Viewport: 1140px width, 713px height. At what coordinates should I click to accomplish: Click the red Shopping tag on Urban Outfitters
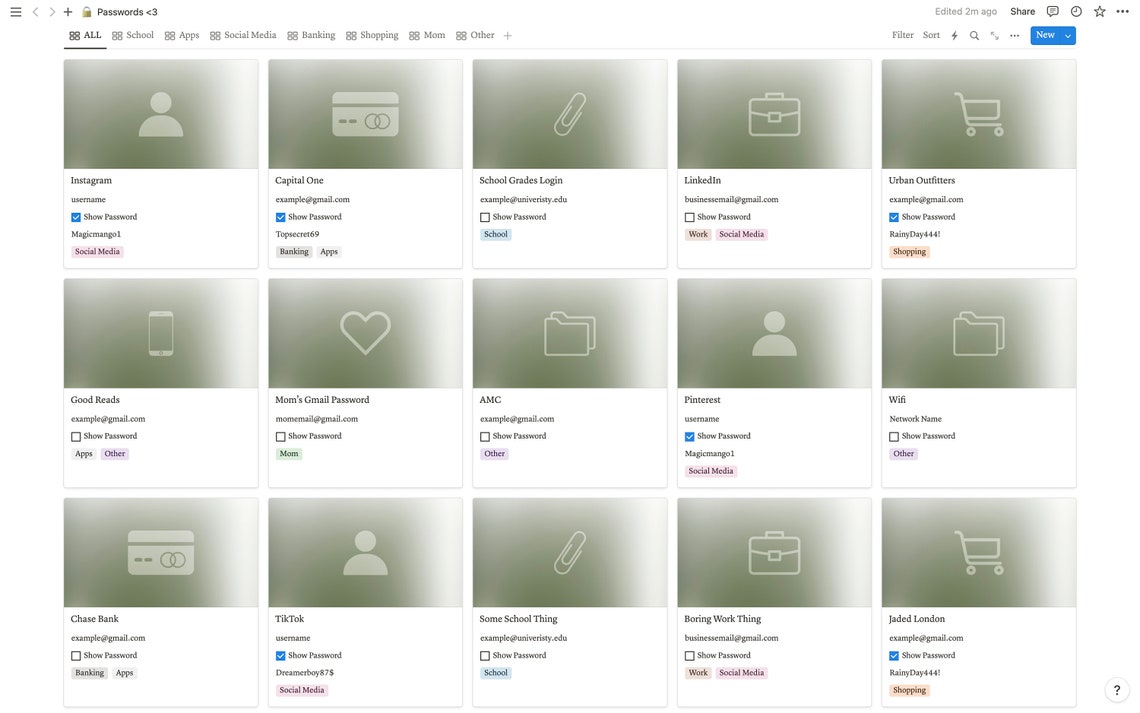(x=909, y=251)
